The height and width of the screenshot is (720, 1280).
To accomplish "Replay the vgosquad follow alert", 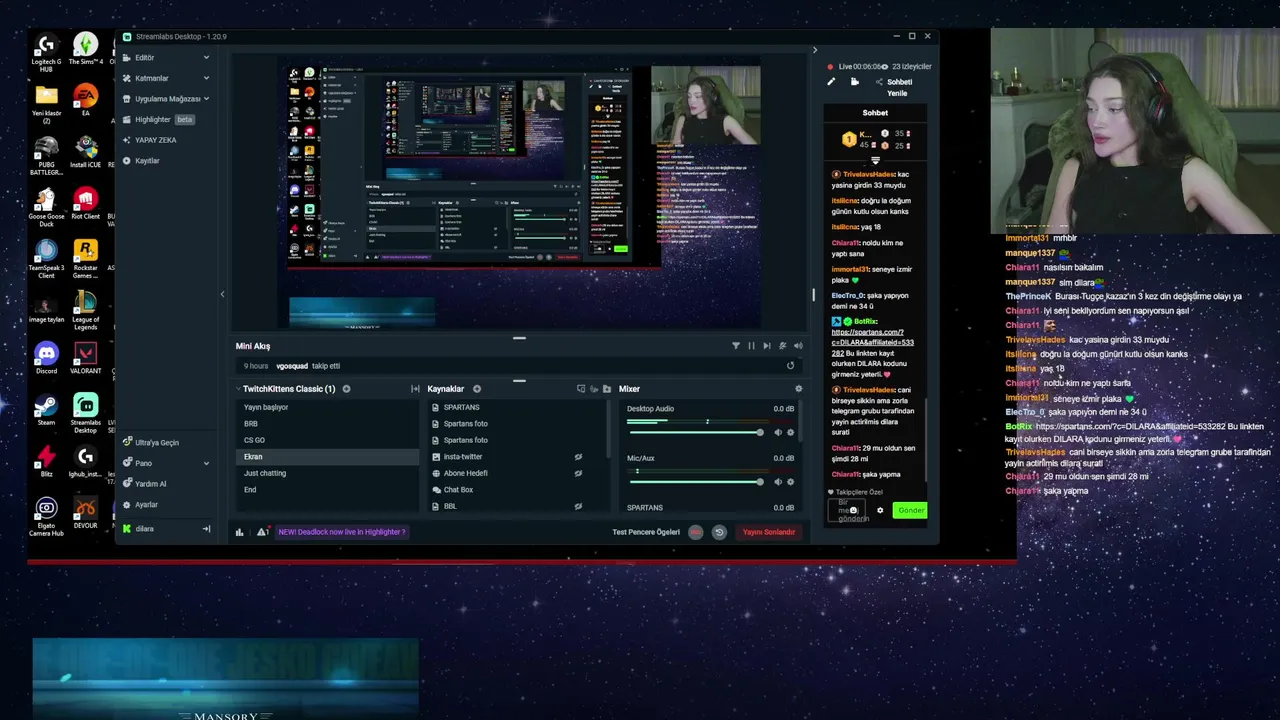I will (x=790, y=366).
